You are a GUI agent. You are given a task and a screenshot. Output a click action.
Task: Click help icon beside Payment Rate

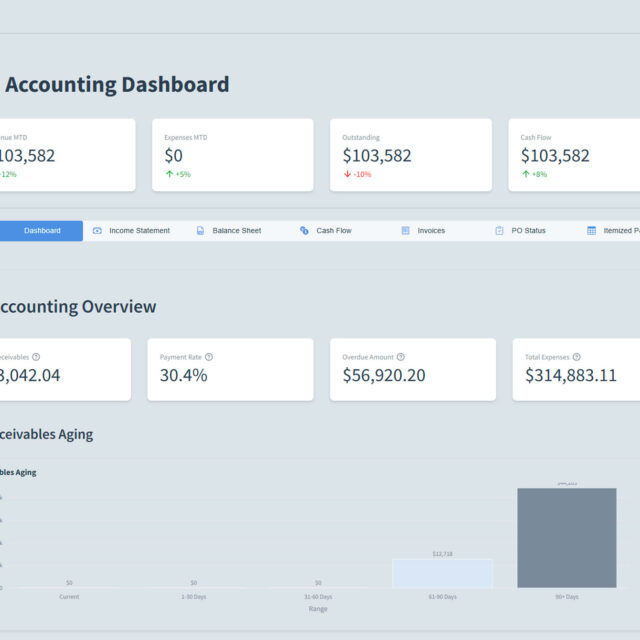[209, 357]
